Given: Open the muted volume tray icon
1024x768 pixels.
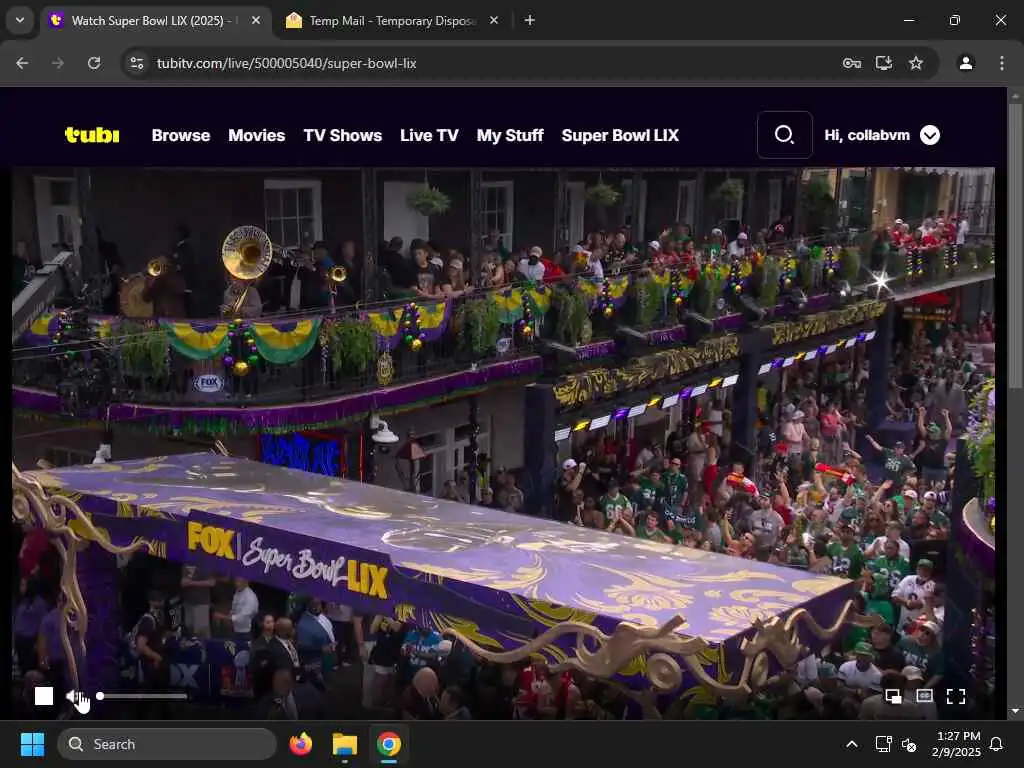Looking at the screenshot, I should [908, 744].
